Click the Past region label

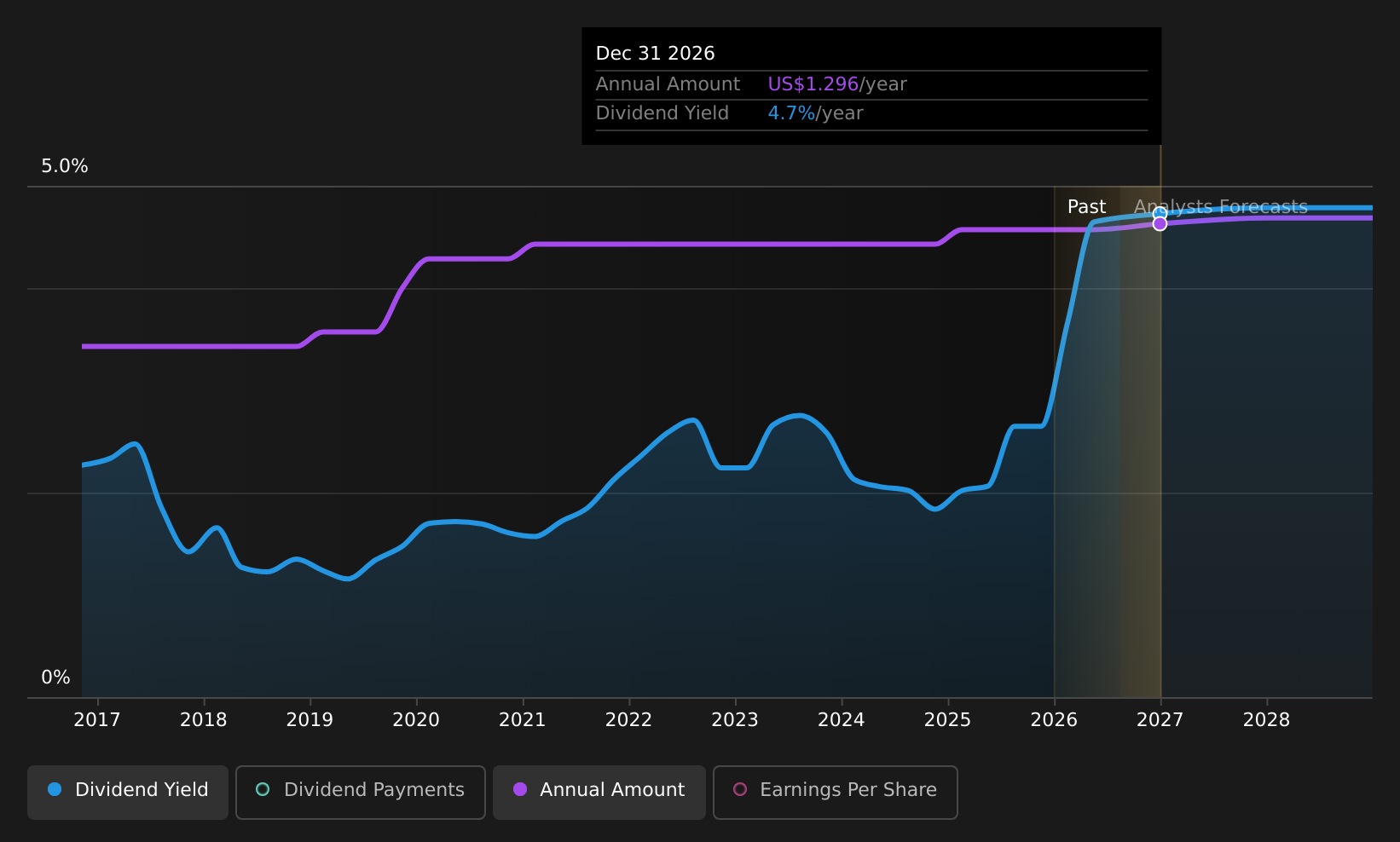pos(1086,207)
